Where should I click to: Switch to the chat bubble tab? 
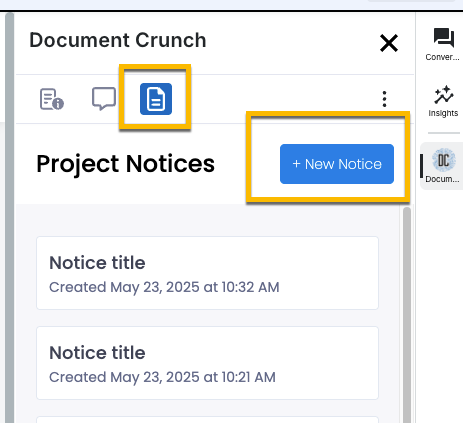[104, 99]
